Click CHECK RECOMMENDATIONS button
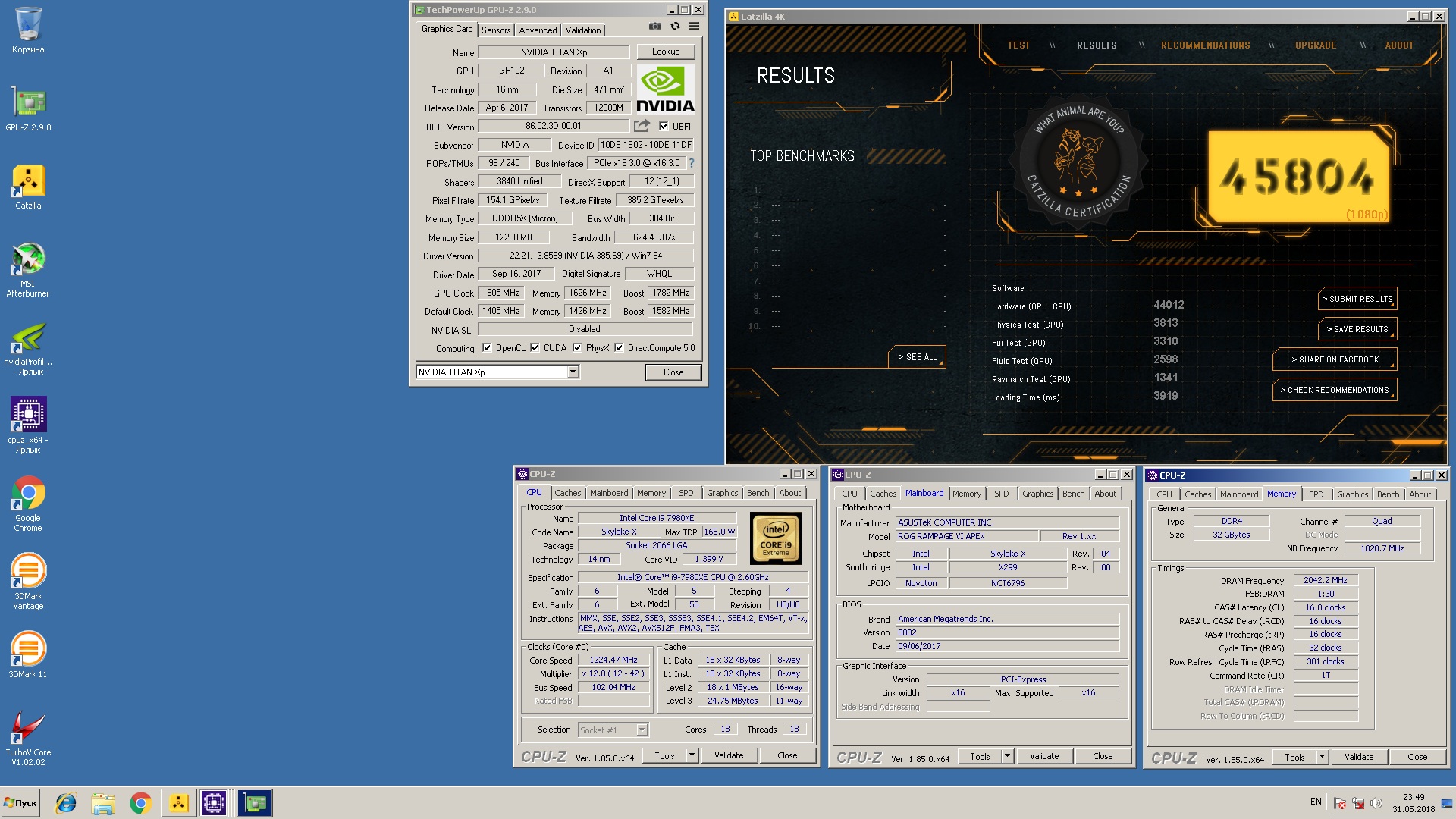Viewport: 1456px width, 819px height. 1335,390
